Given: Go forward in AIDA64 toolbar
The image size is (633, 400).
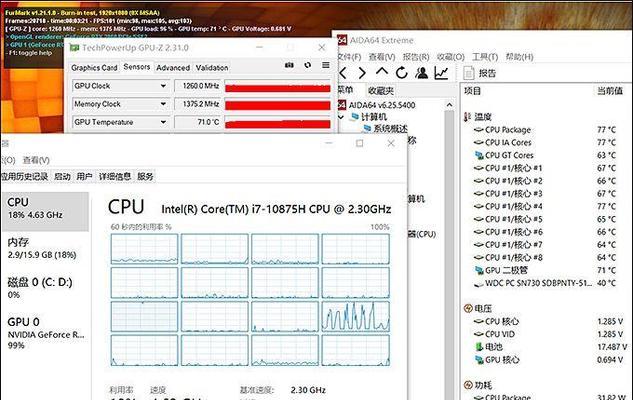Looking at the screenshot, I should coord(362,73).
